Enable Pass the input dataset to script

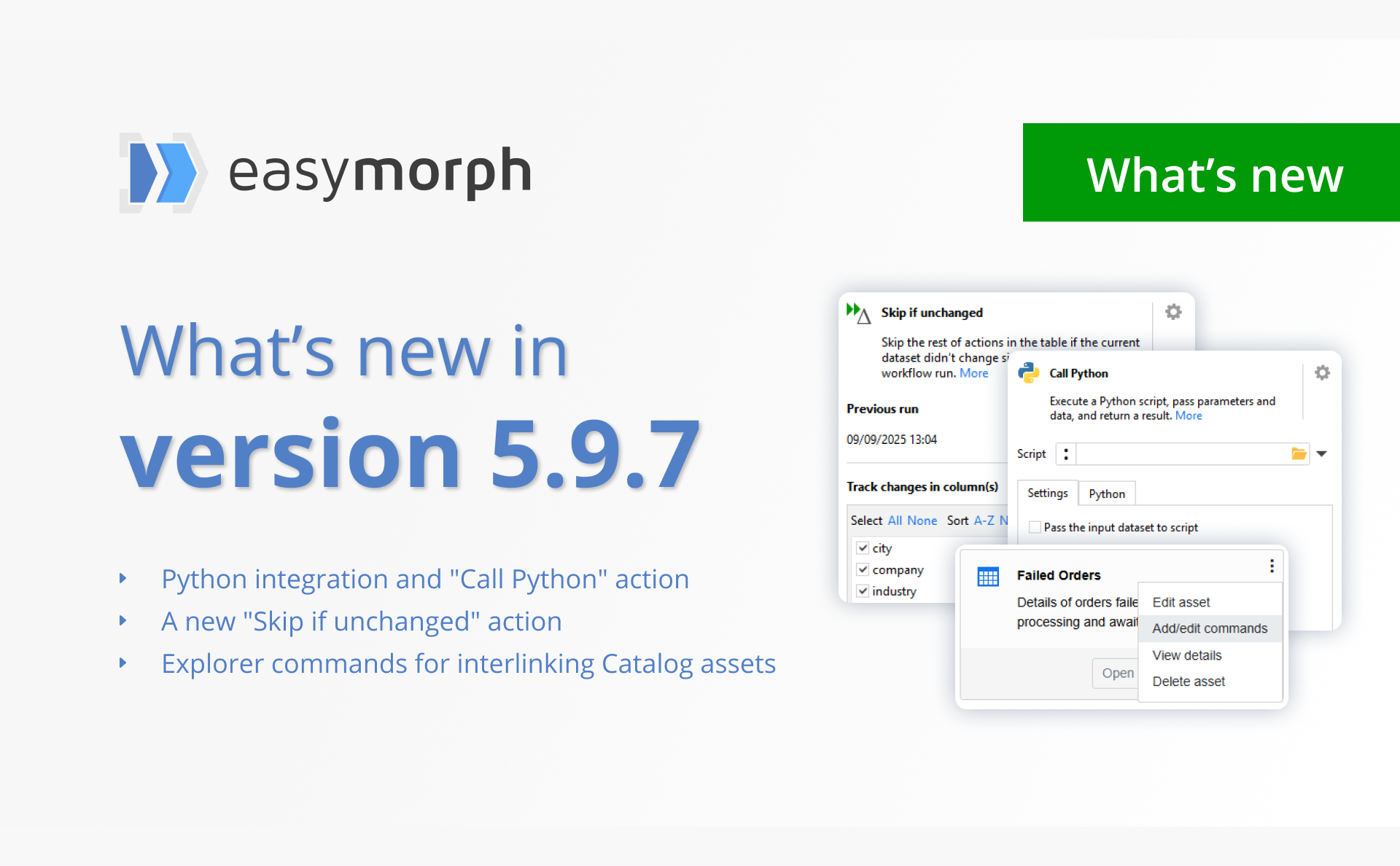(x=1035, y=527)
